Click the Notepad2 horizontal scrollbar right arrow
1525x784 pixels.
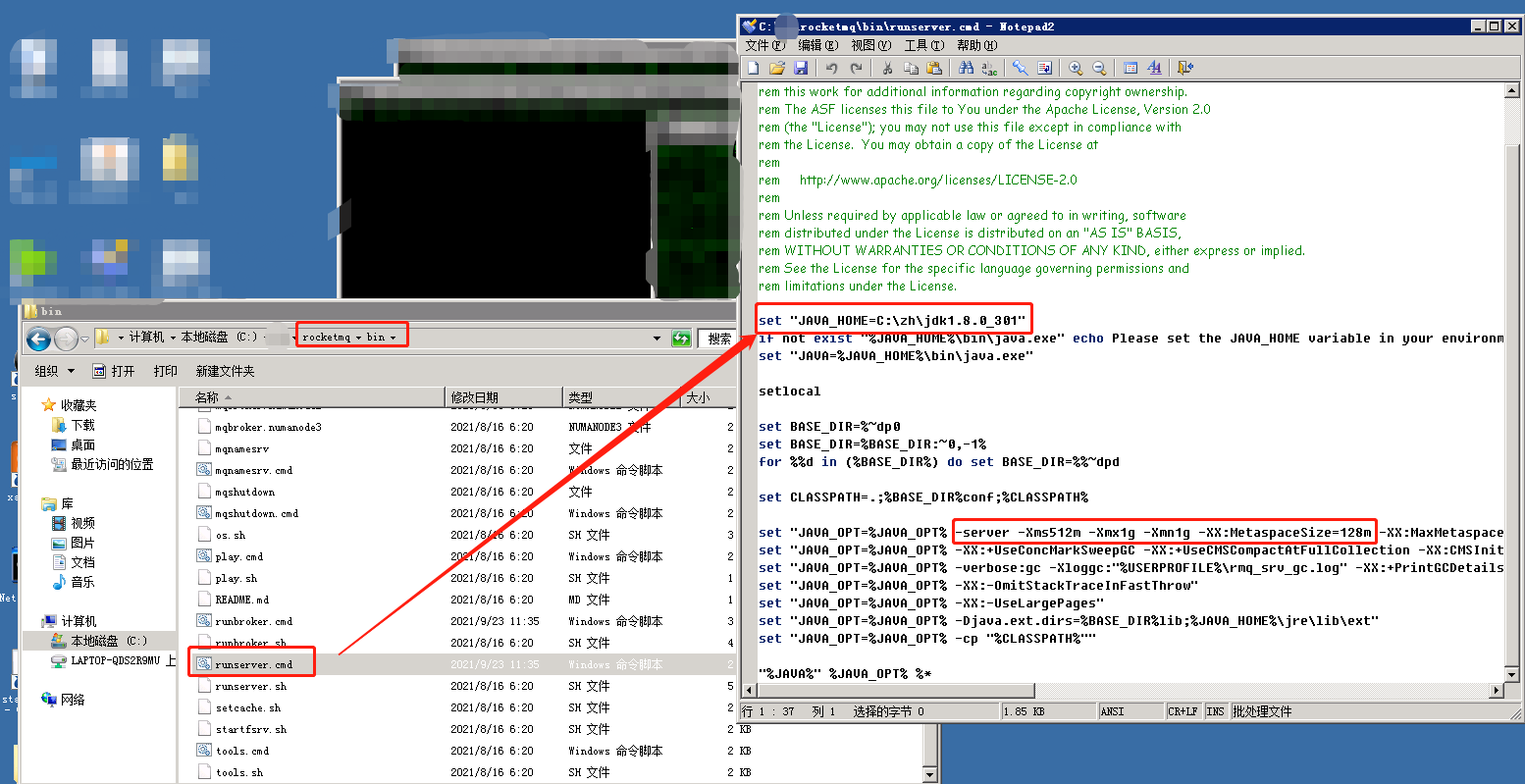1497,690
